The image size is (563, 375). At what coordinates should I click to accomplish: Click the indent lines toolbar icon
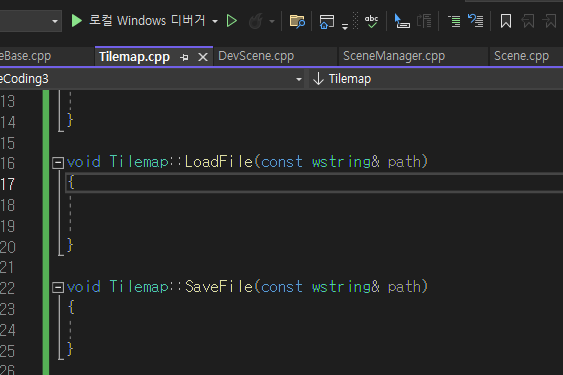[454, 21]
